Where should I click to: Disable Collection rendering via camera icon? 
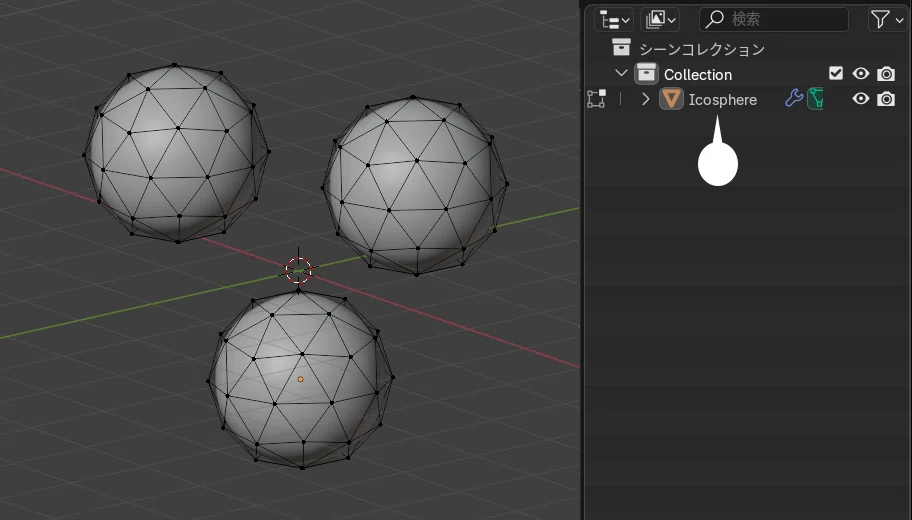tap(886, 74)
